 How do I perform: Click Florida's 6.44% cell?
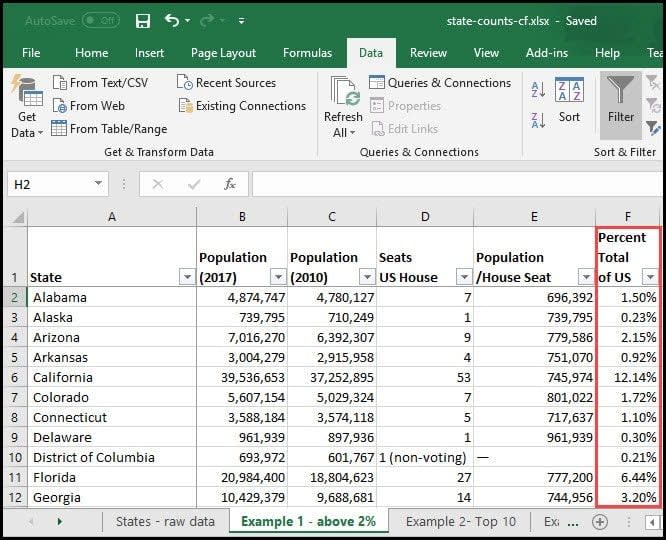coord(628,477)
